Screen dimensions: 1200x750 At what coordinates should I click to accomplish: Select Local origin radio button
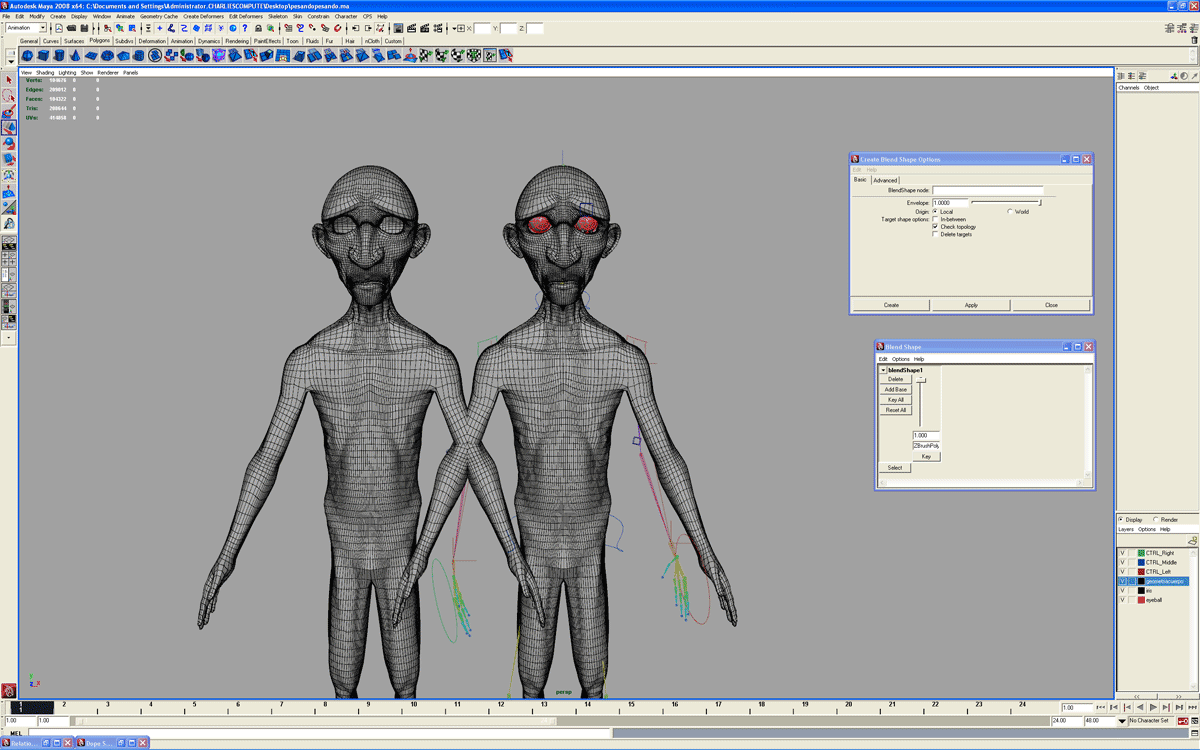click(x=935, y=211)
